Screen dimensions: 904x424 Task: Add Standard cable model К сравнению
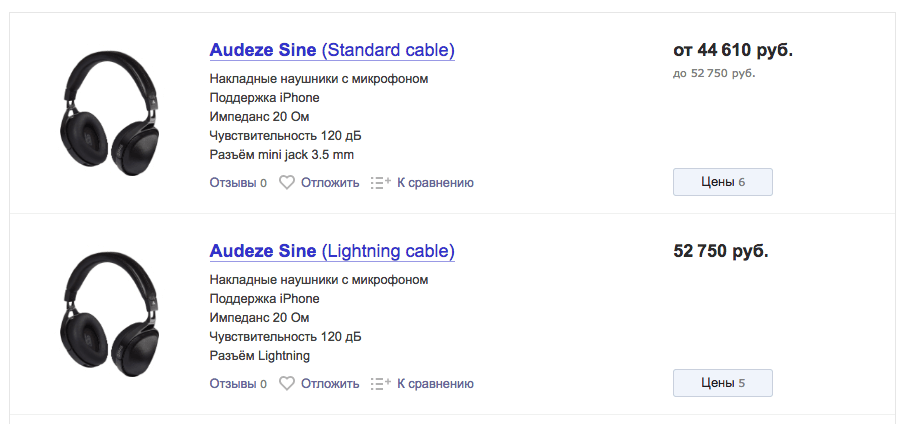pos(435,183)
